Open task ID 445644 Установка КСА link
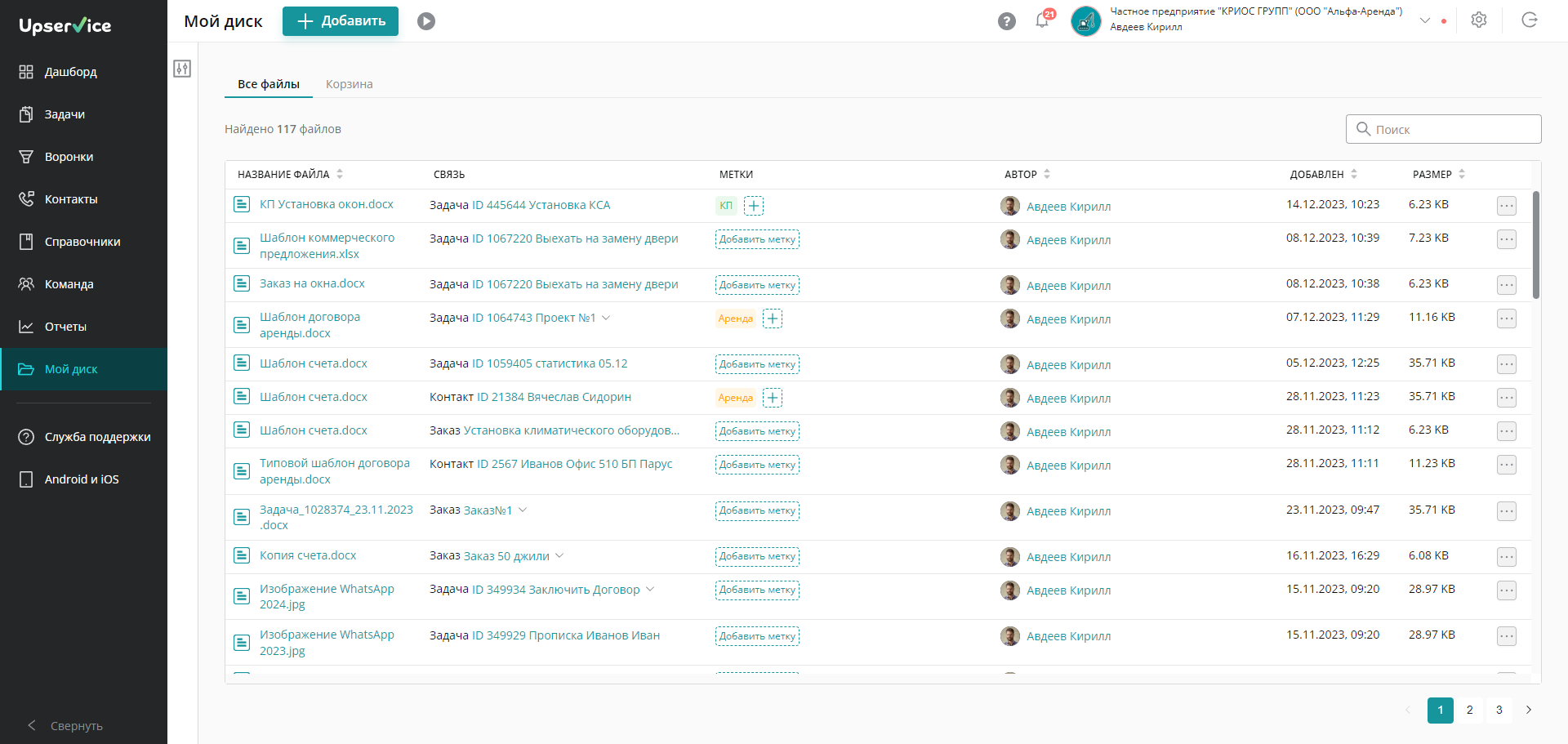 tap(541, 205)
